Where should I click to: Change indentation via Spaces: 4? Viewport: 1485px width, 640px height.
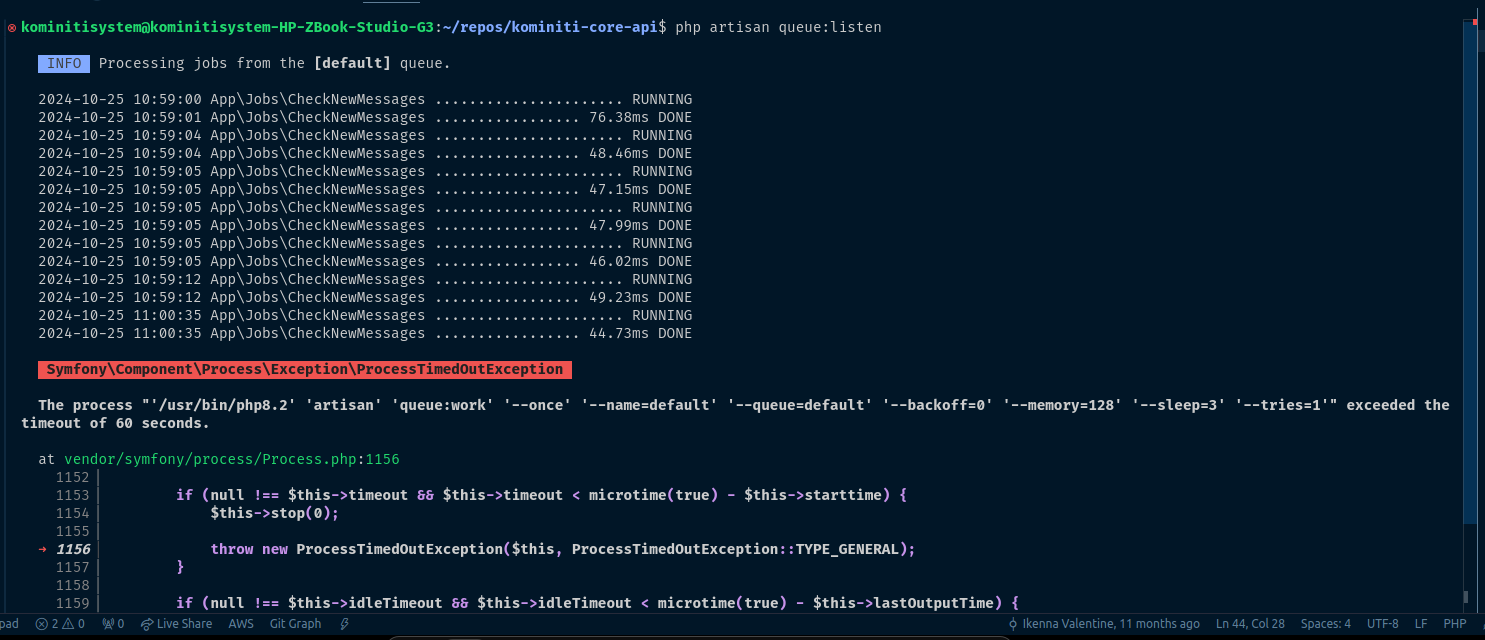pos(1325,623)
